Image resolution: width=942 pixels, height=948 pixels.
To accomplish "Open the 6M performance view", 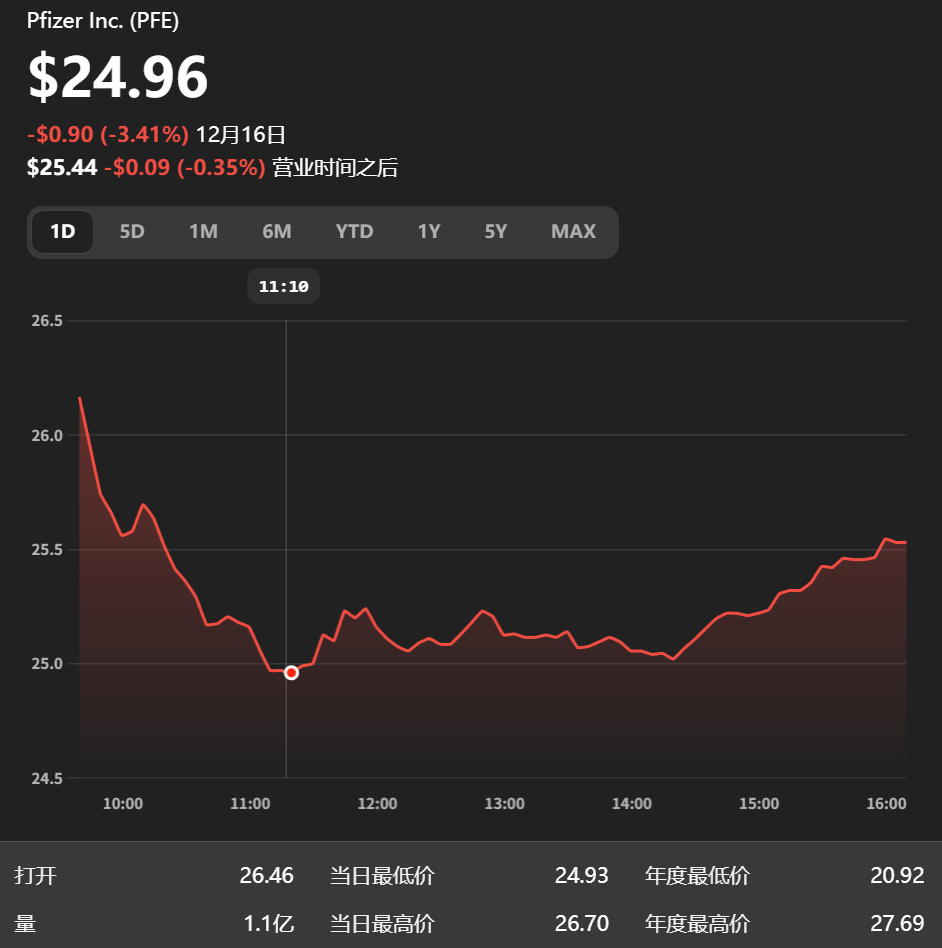I will [277, 231].
